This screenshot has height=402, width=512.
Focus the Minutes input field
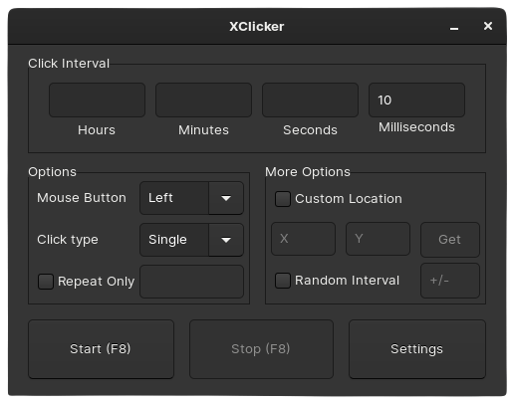point(203,100)
